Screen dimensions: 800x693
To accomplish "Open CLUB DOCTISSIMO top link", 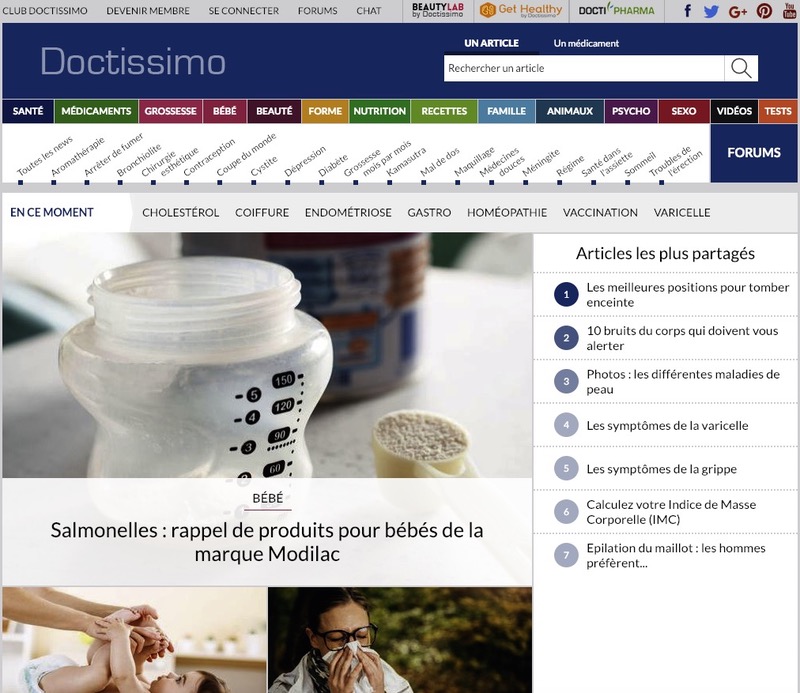I will (45, 11).
